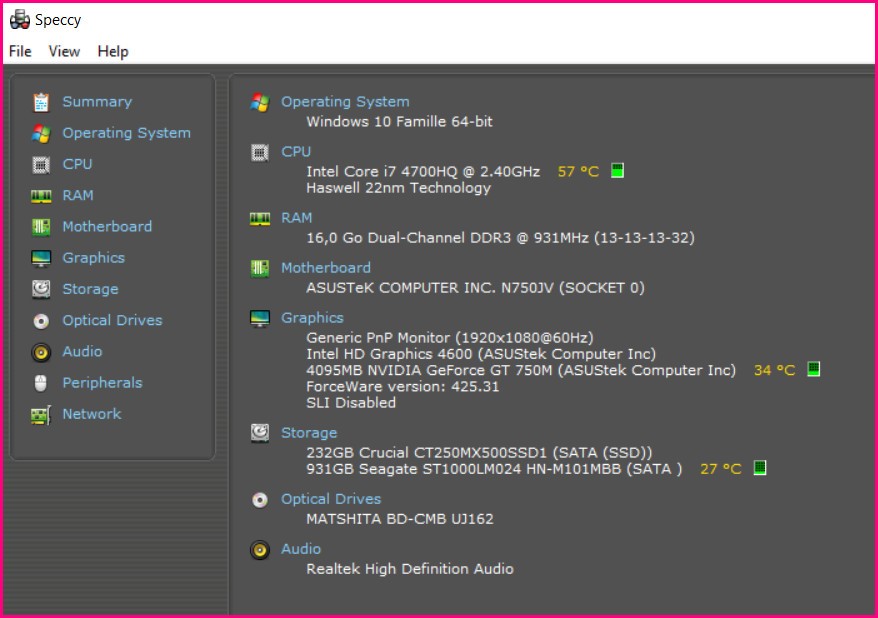Viewport: 878px width, 618px height.
Task: Open the Storage heading link in summary
Action: point(309,433)
